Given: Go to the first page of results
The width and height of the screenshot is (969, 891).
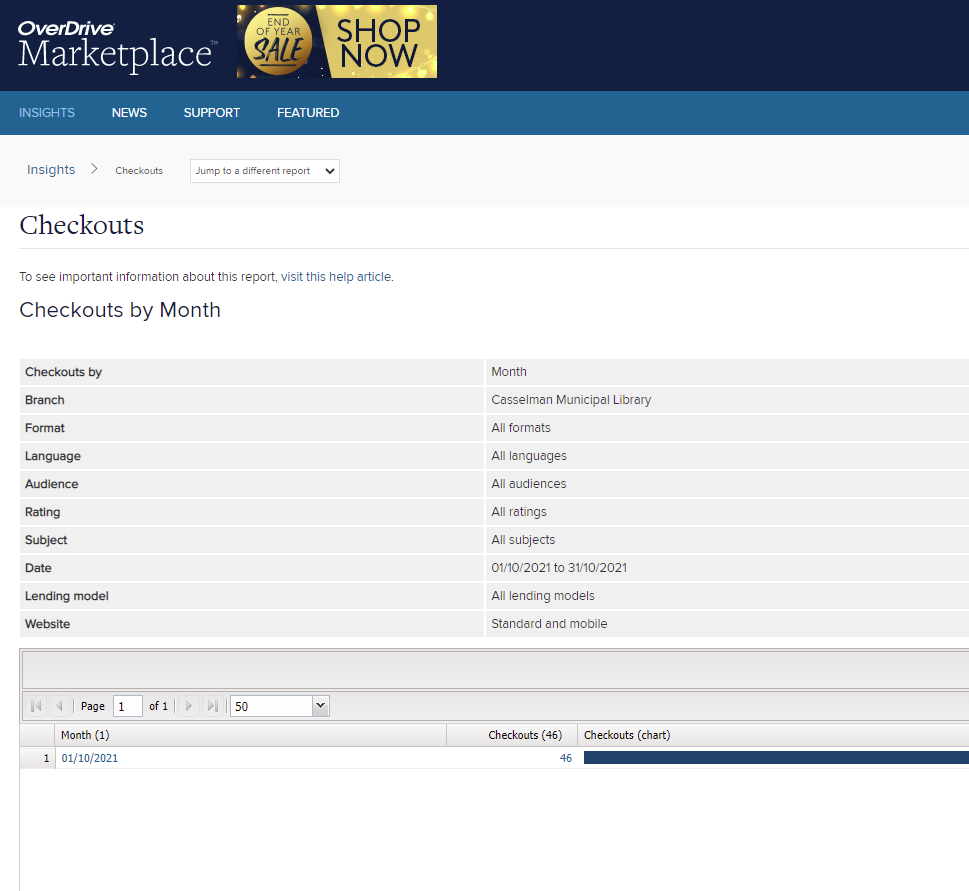Looking at the screenshot, I should point(36,706).
